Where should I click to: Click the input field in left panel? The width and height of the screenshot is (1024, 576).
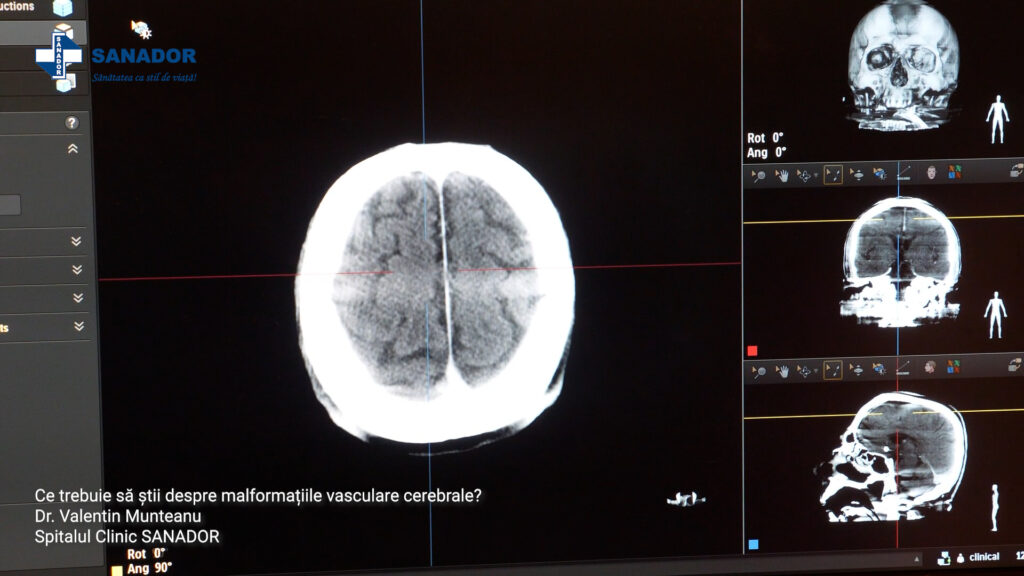click(x=10, y=205)
